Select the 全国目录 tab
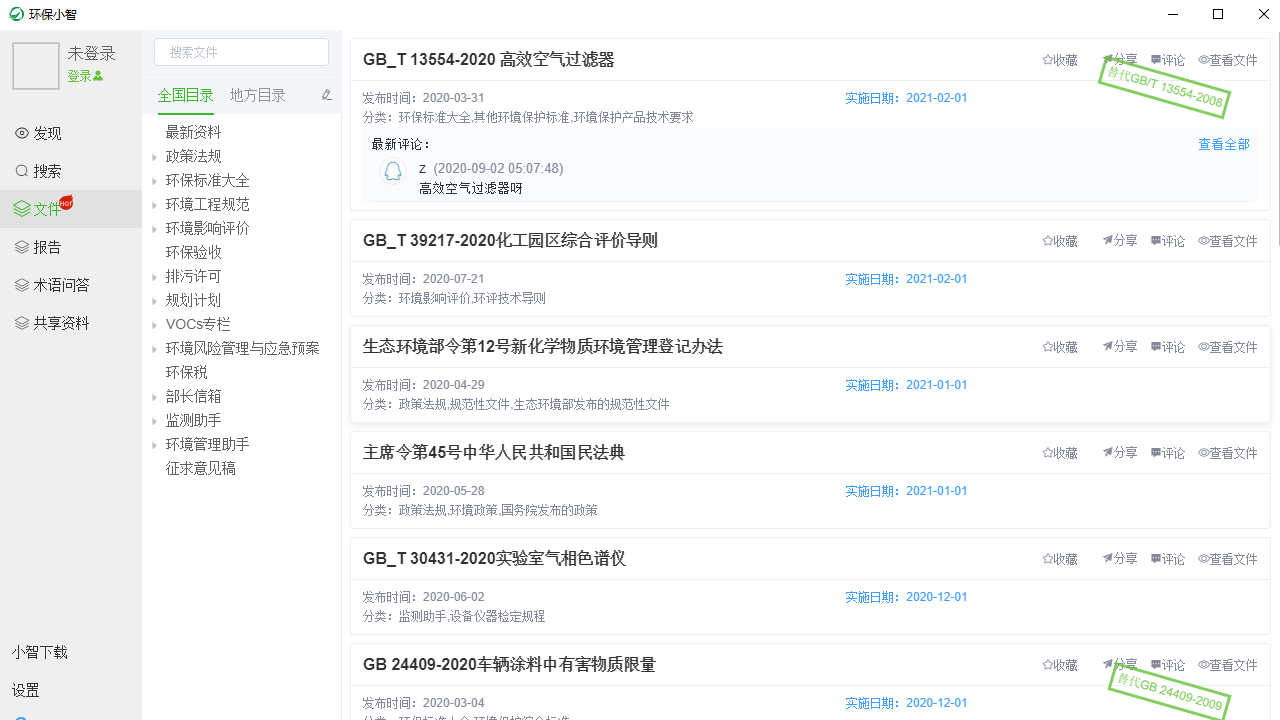 coord(185,95)
